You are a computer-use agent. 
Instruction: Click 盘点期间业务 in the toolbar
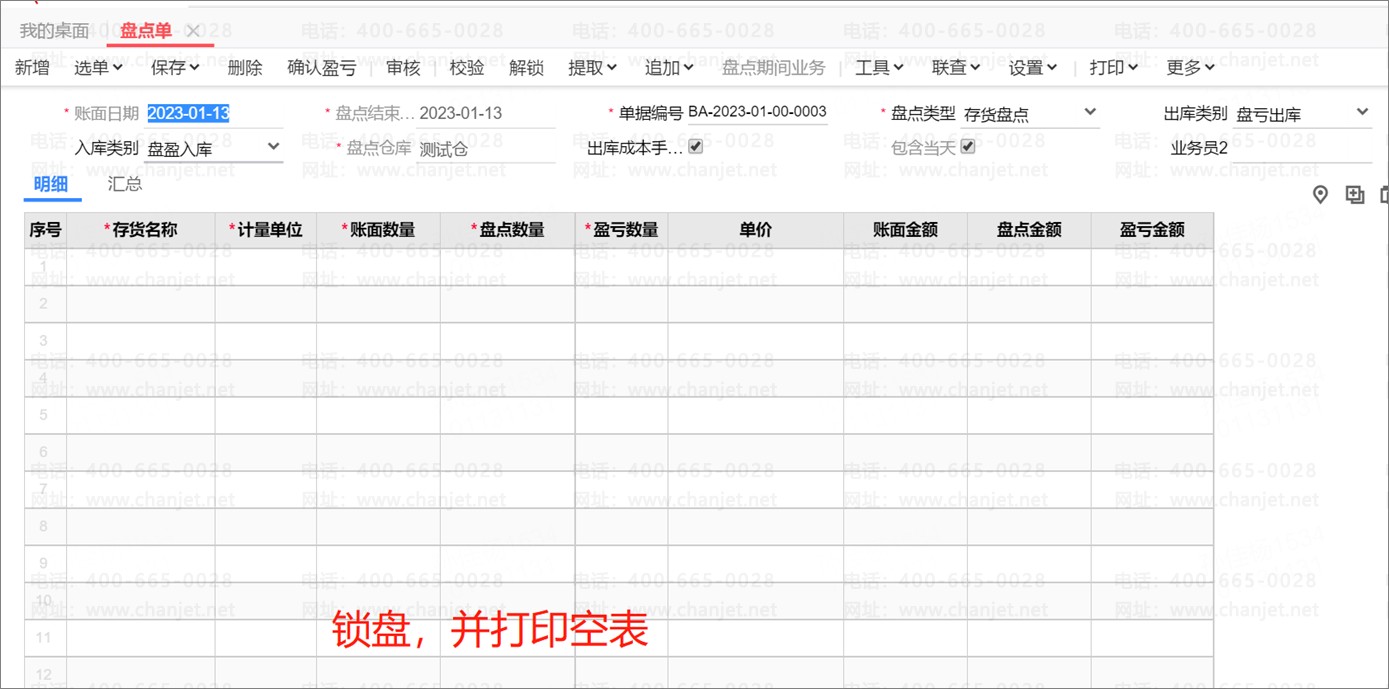(774, 68)
